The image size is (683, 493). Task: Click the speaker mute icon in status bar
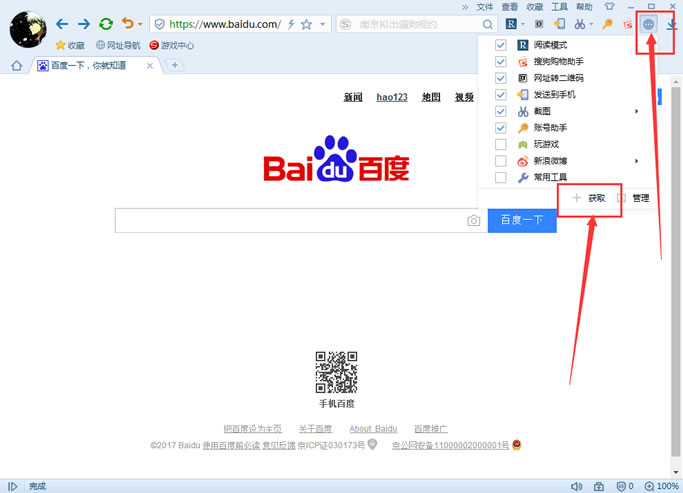pos(577,486)
